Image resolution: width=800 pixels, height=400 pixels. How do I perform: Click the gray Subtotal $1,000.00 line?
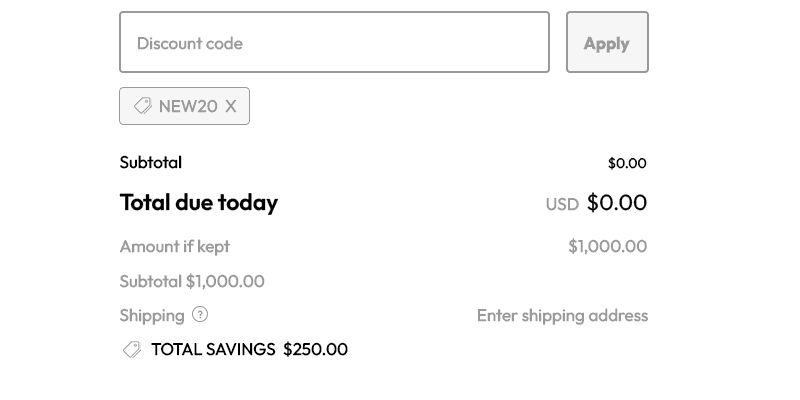pos(192,281)
